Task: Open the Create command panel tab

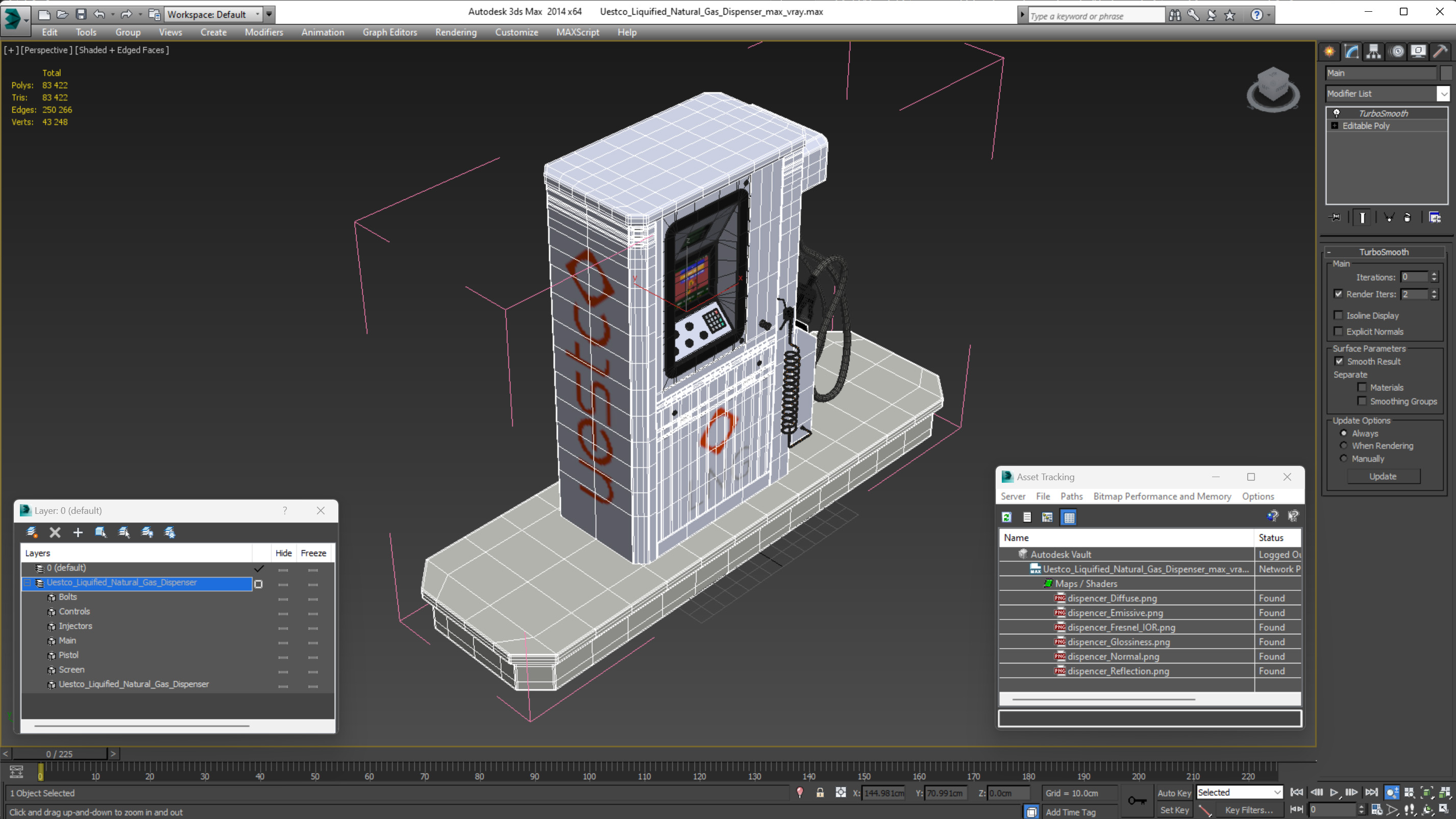Action: coord(1329,52)
